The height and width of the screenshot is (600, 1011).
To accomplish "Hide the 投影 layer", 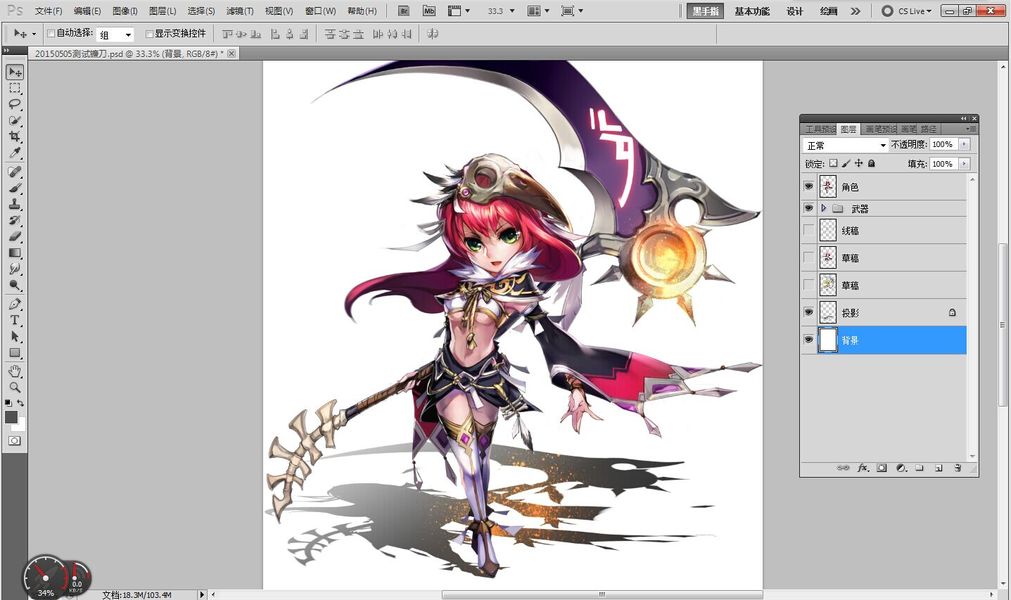I will (809, 312).
